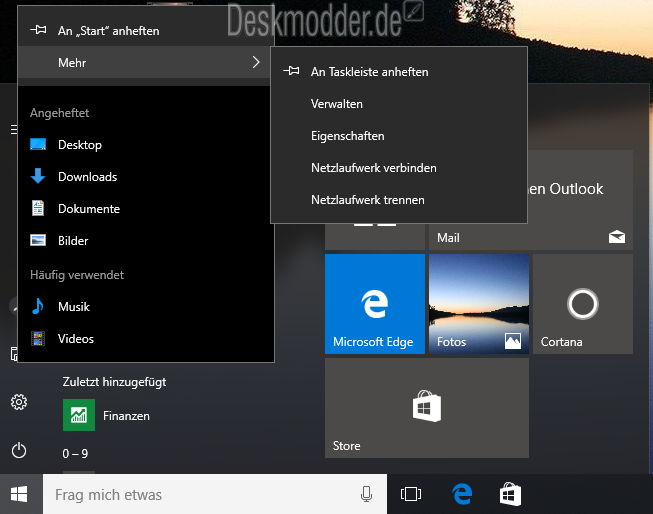Click the pin icon beside 'An „Start" anheften'
This screenshot has height=514, width=653.
38,30
